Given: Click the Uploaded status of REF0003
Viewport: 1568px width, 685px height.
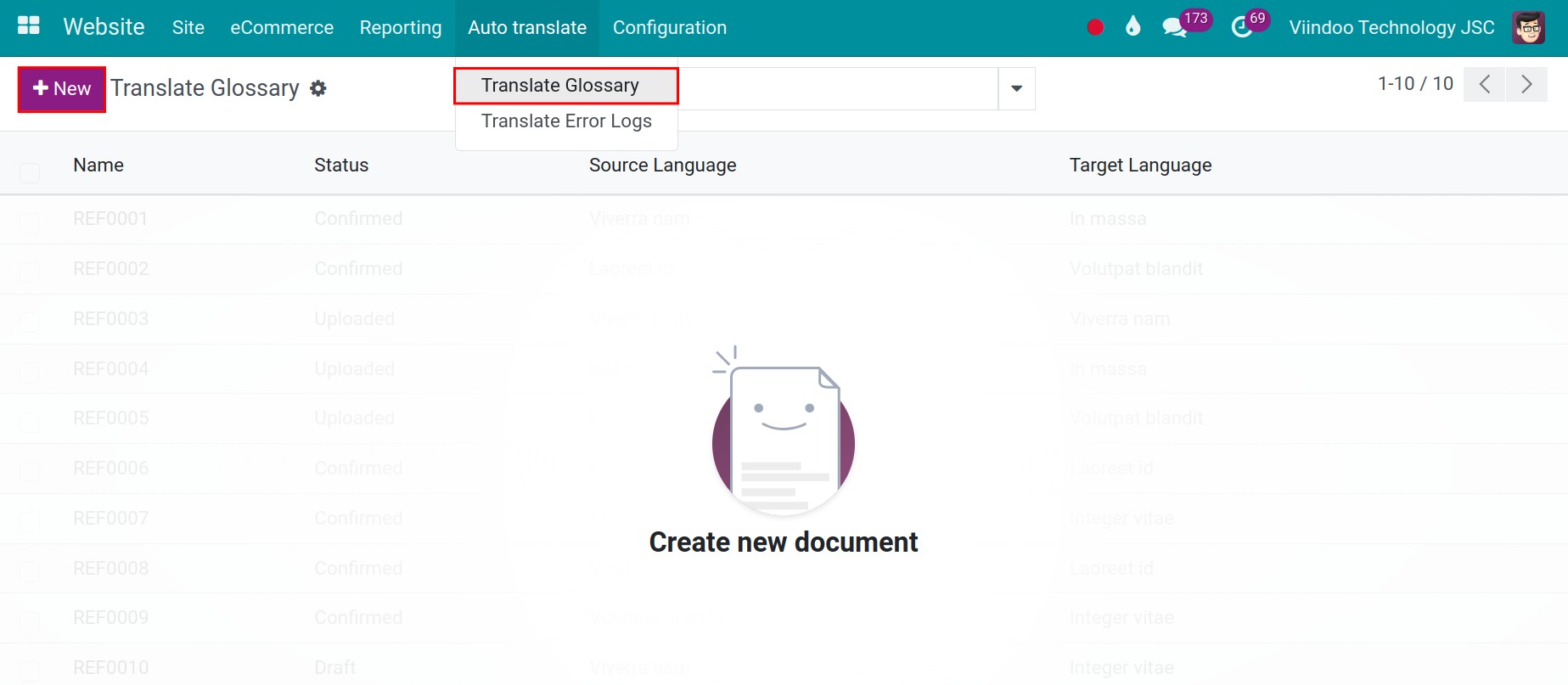Looking at the screenshot, I should pyautogui.click(x=354, y=319).
